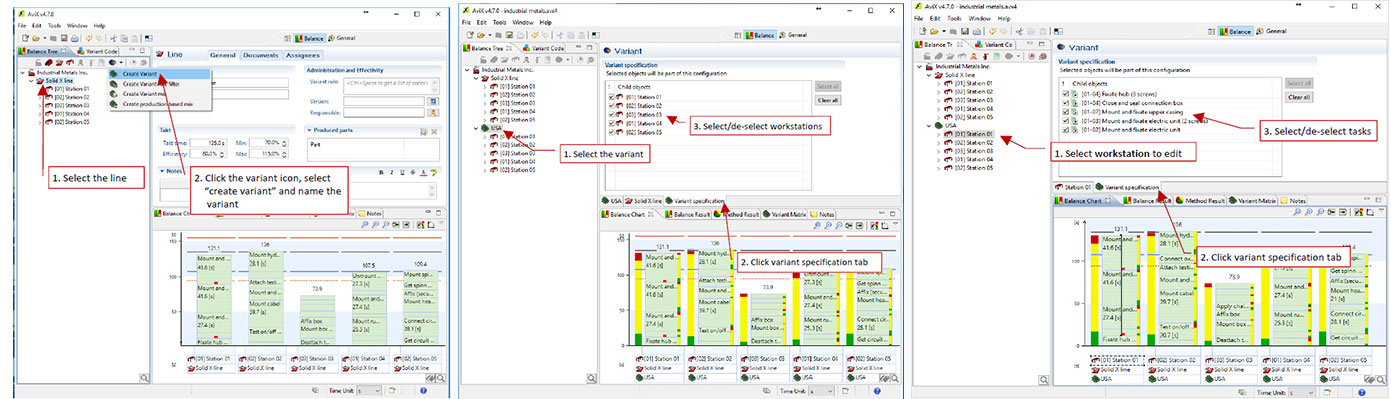
Task: Toggle Station 03 checkbox in middle window Child objects
Action: pyautogui.click(x=612, y=114)
